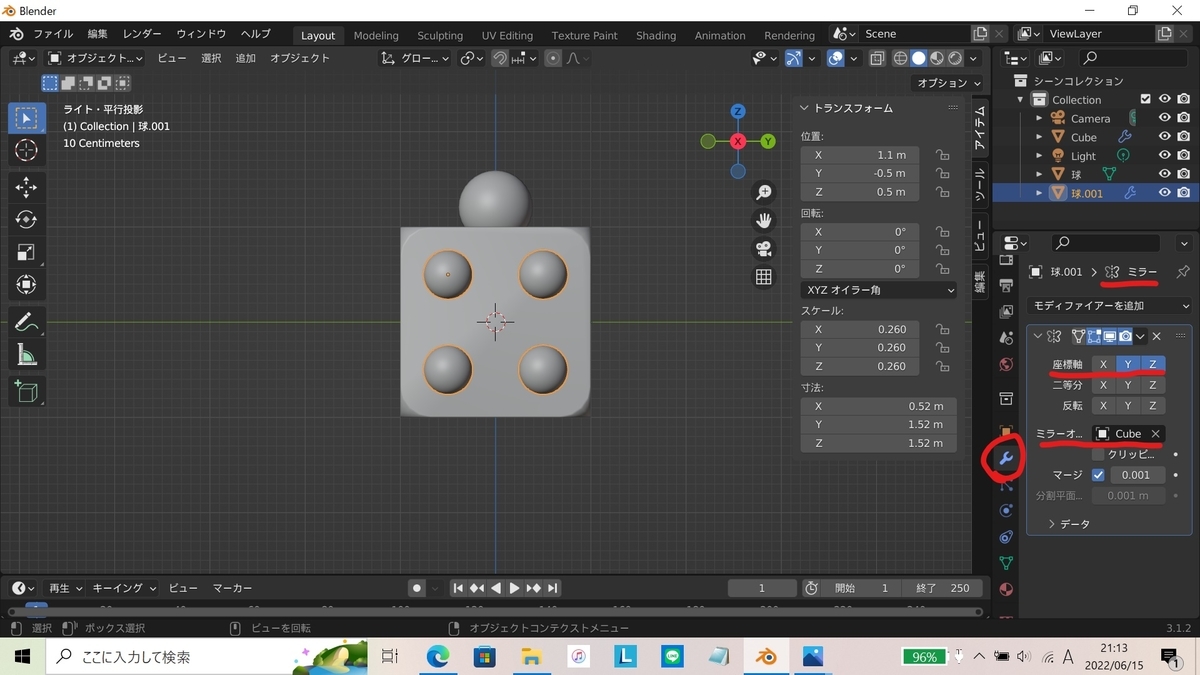
Task: Switch orthographic/perspective grid icon
Action: (764, 278)
